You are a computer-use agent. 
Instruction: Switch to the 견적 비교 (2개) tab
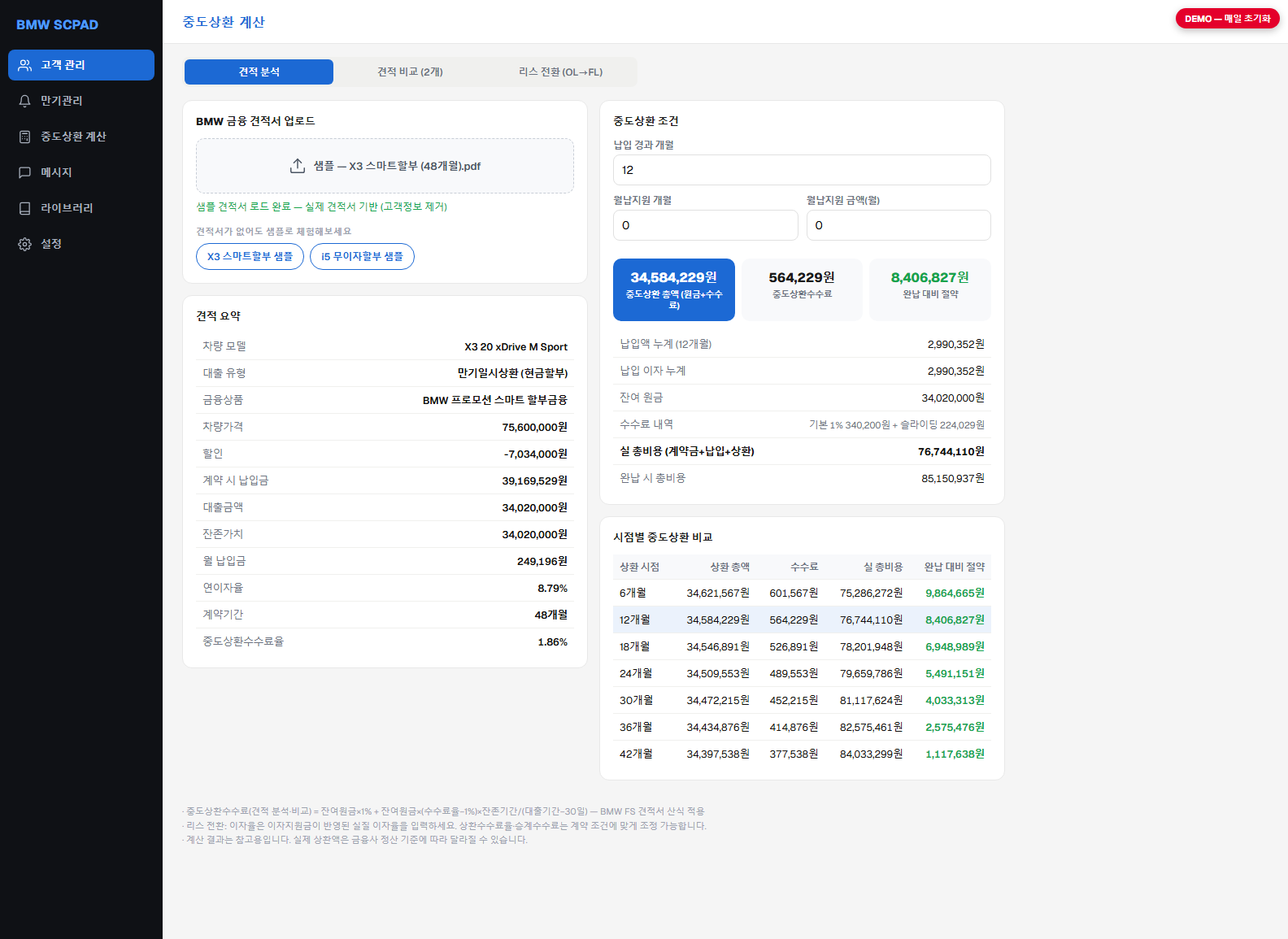pyautogui.click(x=410, y=72)
